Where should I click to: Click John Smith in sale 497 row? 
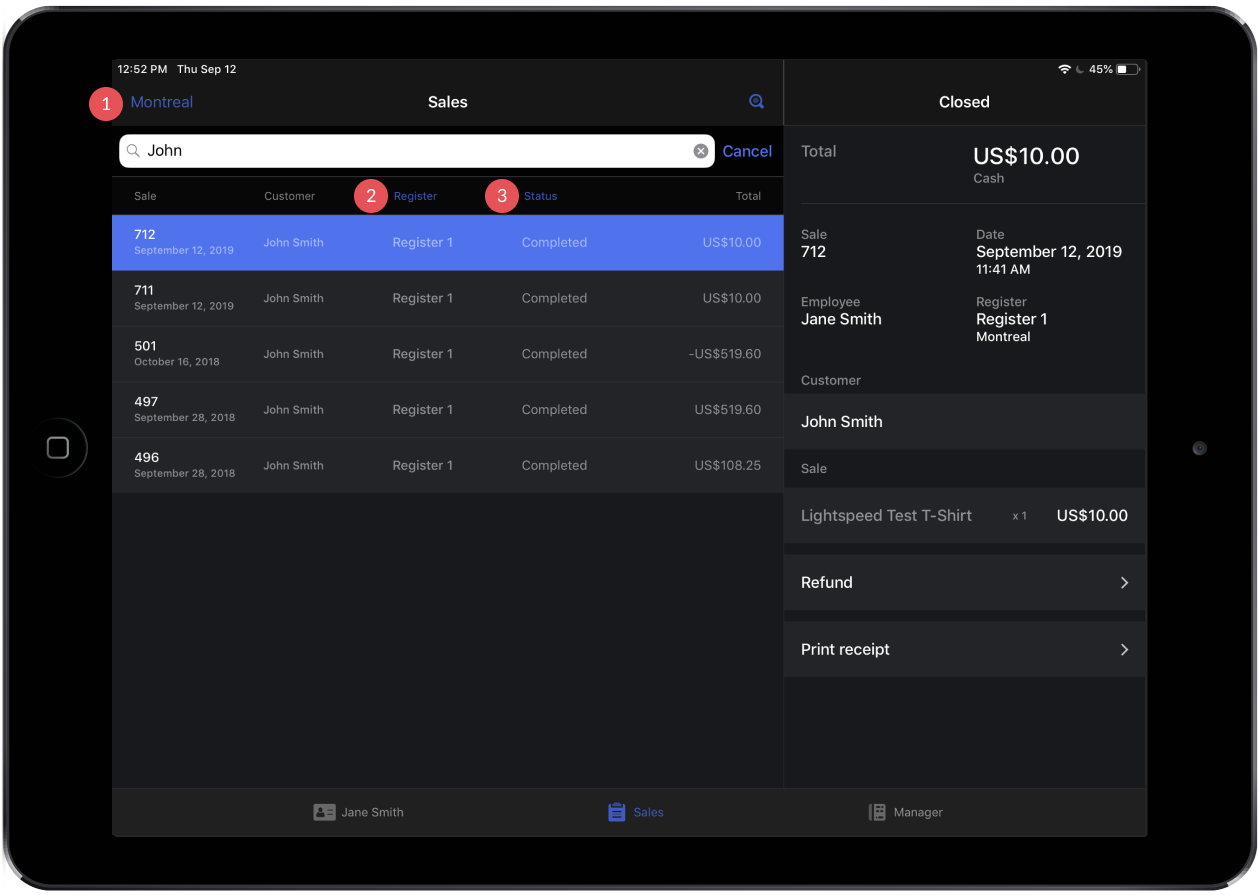tap(293, 410)
